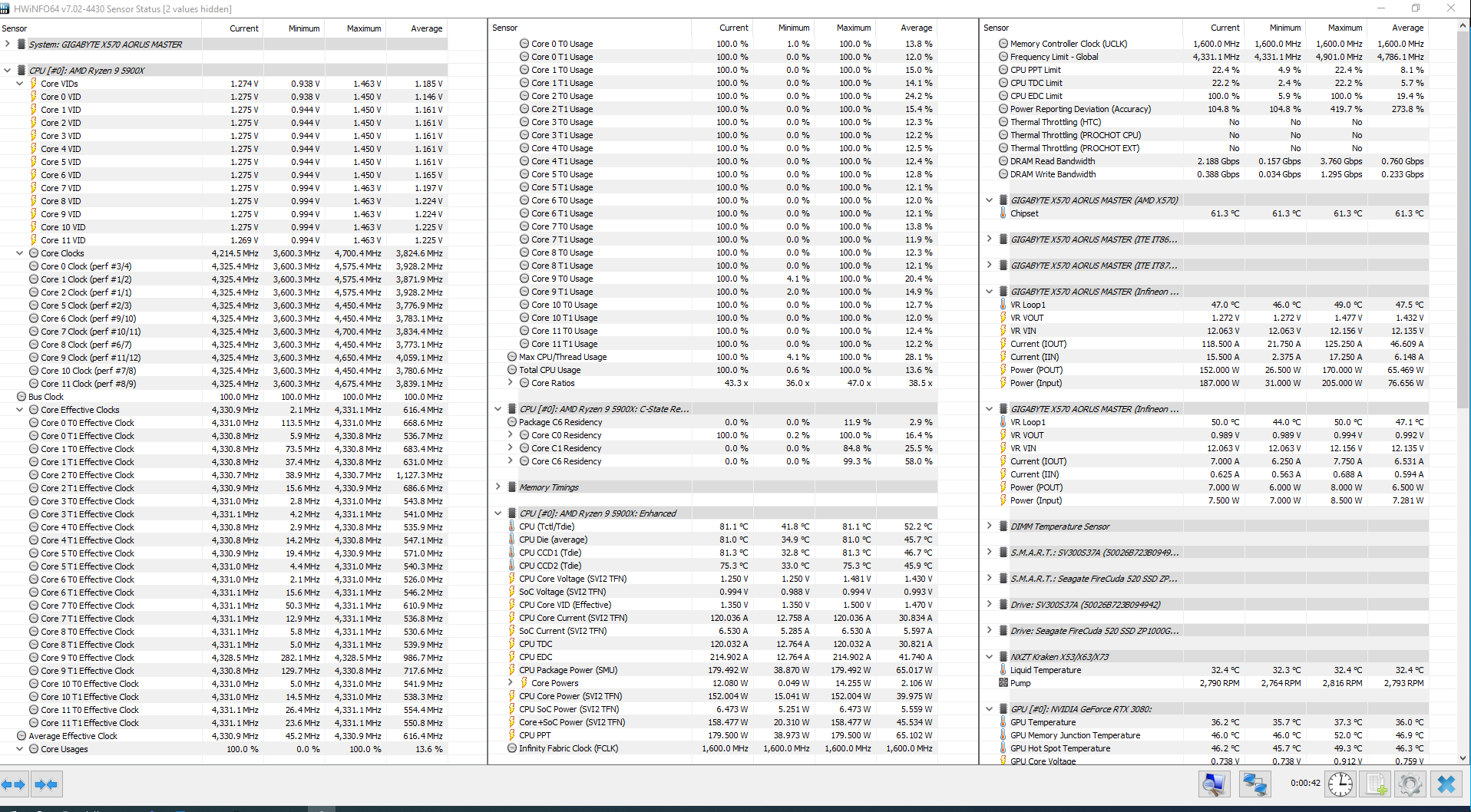Expand the DIMM Temperature Sensor group
Screen dimensions: 1471x812
tap(990, 526)
